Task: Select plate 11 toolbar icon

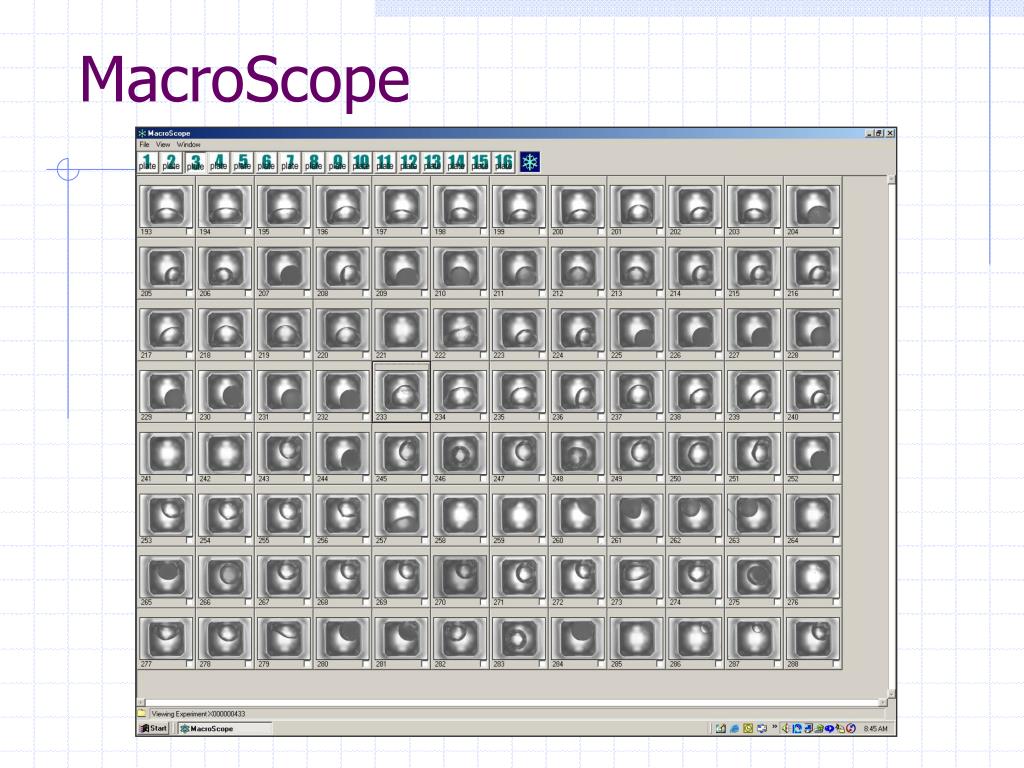Action: click(385, 162)
